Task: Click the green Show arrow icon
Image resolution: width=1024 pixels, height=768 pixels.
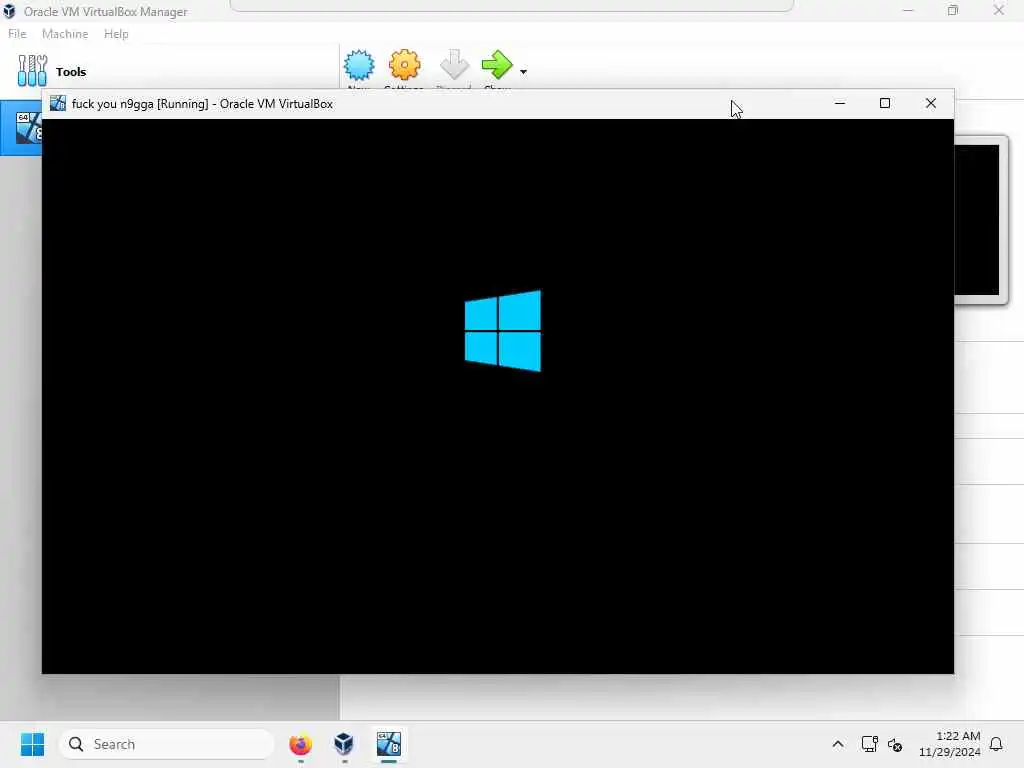Action: point(498,65)
